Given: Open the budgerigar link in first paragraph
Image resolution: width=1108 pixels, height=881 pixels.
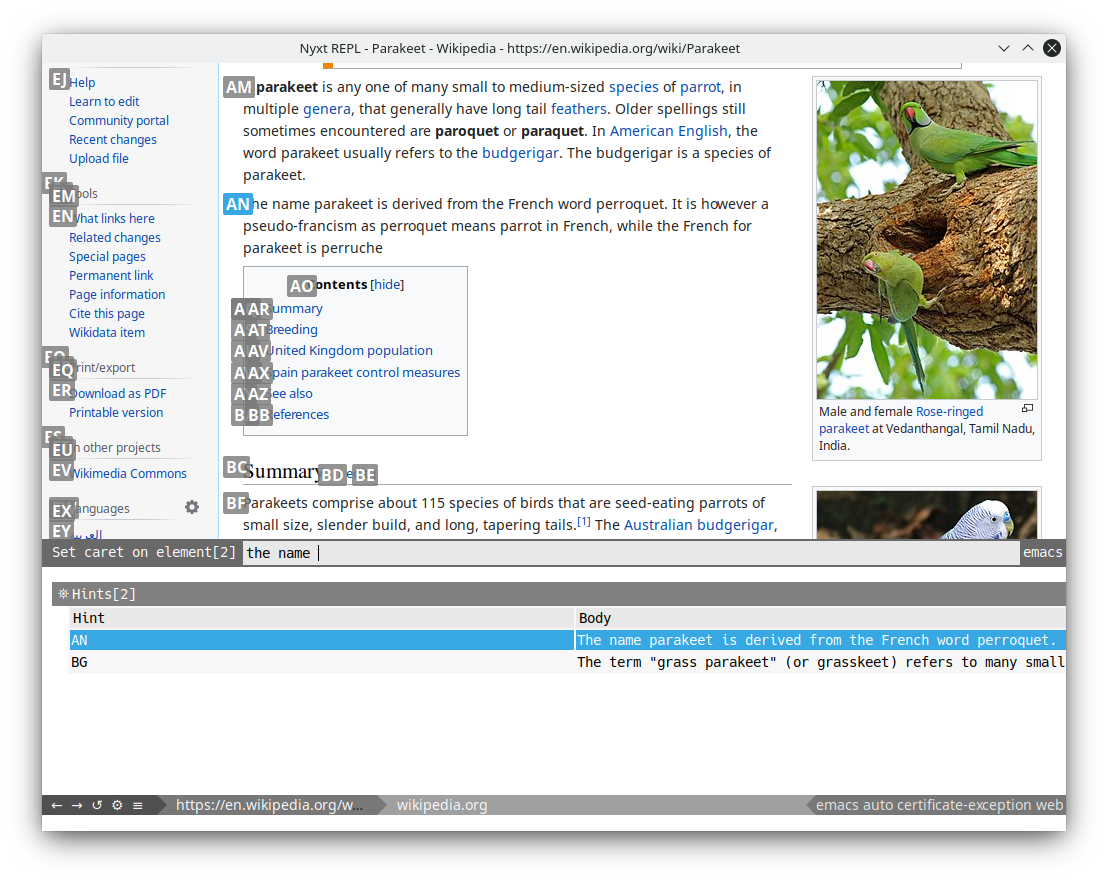Looking at the screenshot, I should [x=520, y=153].
